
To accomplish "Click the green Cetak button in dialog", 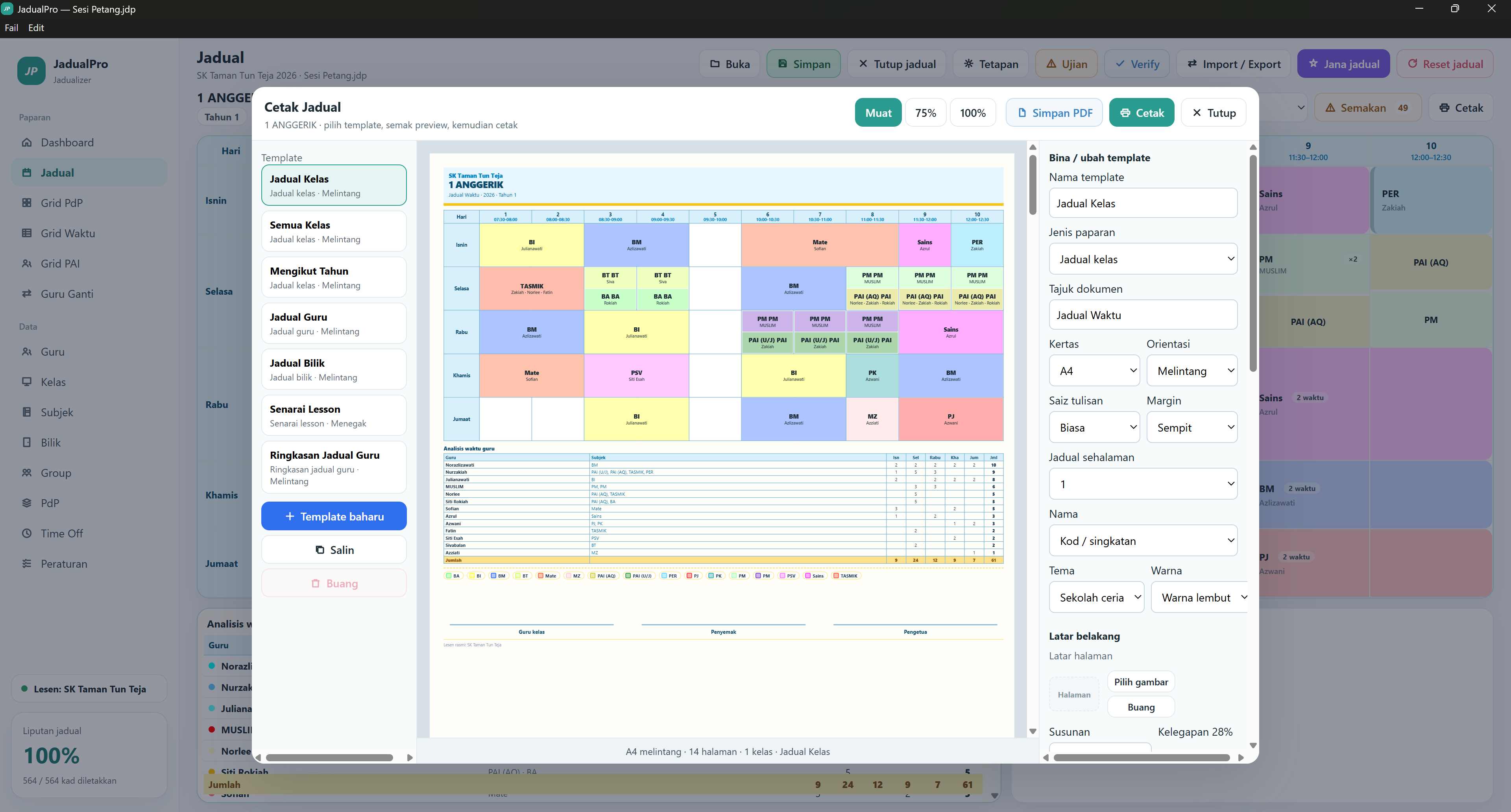I will pyautogui.click(x=1142, y=113).
